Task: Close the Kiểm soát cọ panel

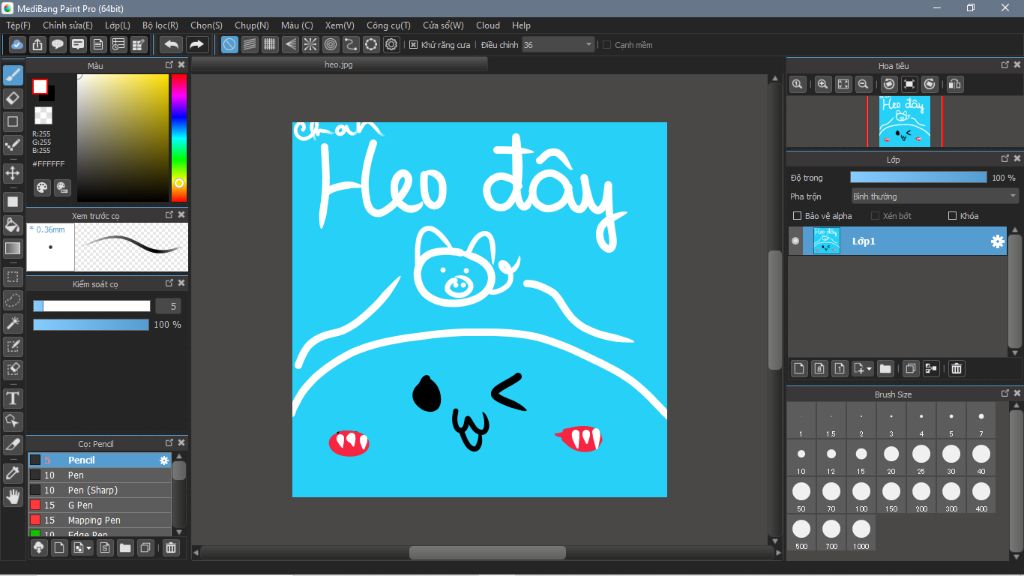Action: click(182, 283)
